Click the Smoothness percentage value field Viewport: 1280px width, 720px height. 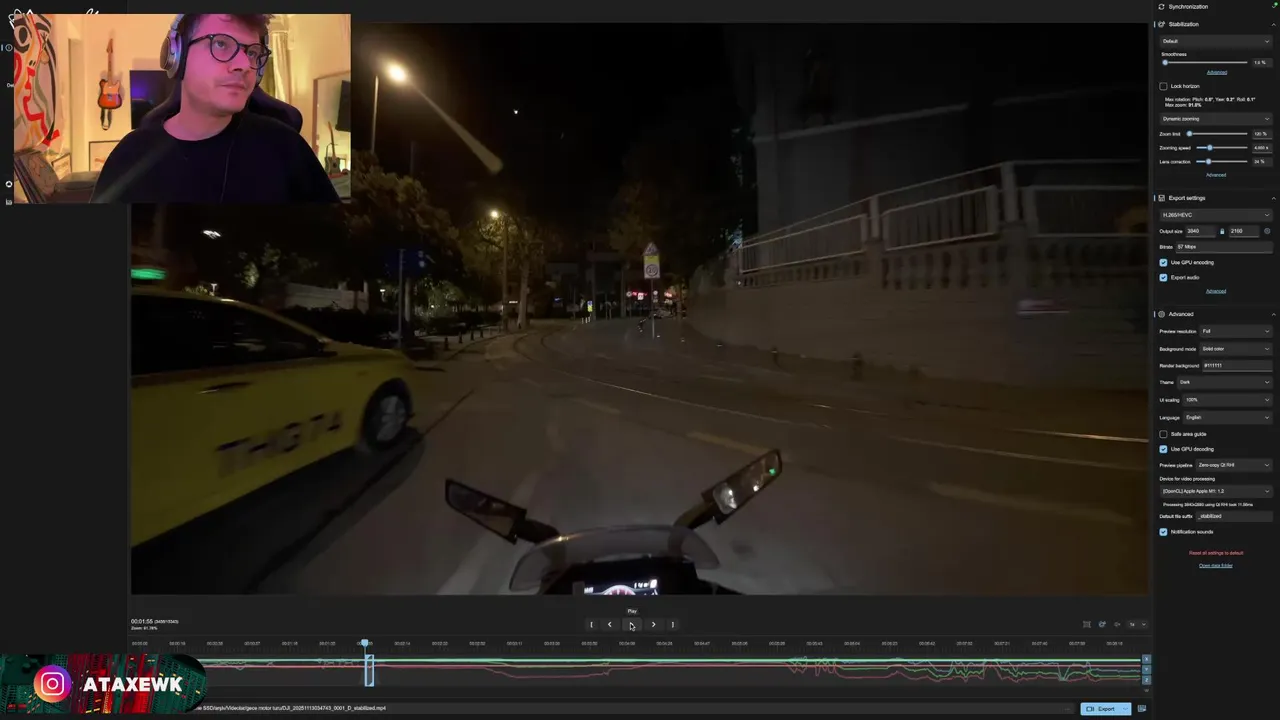tap(1260, 63)
